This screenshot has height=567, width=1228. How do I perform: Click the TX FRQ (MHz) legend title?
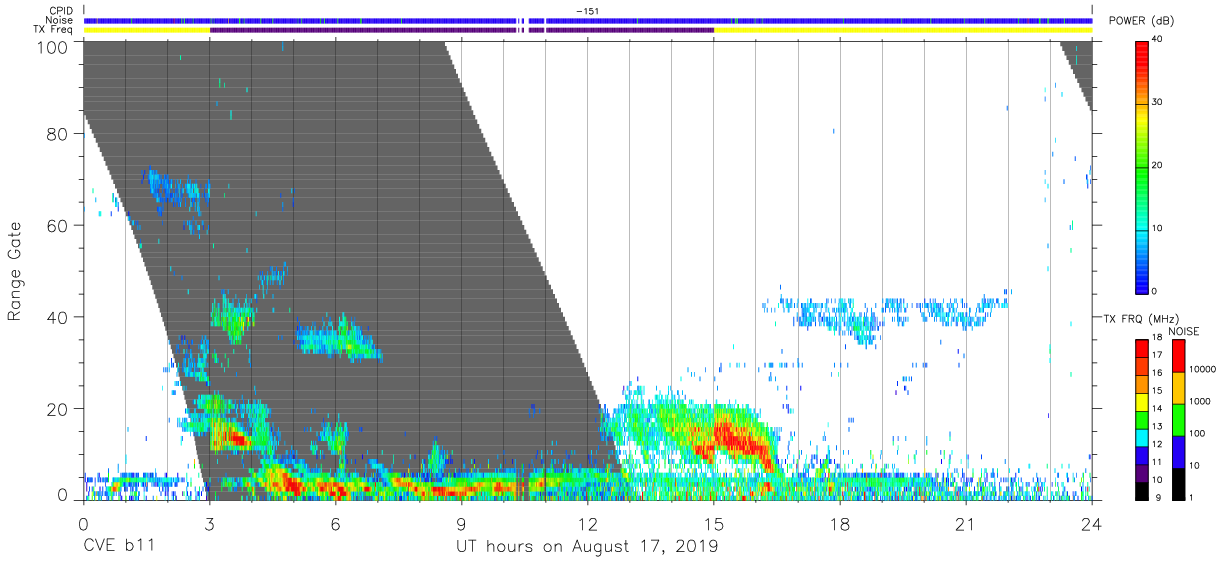coord(1139,319)
